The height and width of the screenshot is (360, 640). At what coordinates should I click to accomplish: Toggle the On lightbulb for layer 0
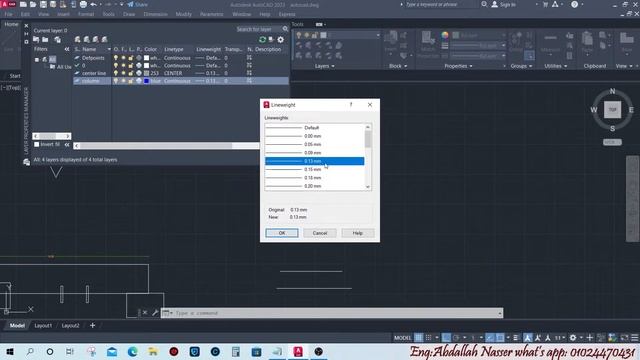tap(116, 65)
